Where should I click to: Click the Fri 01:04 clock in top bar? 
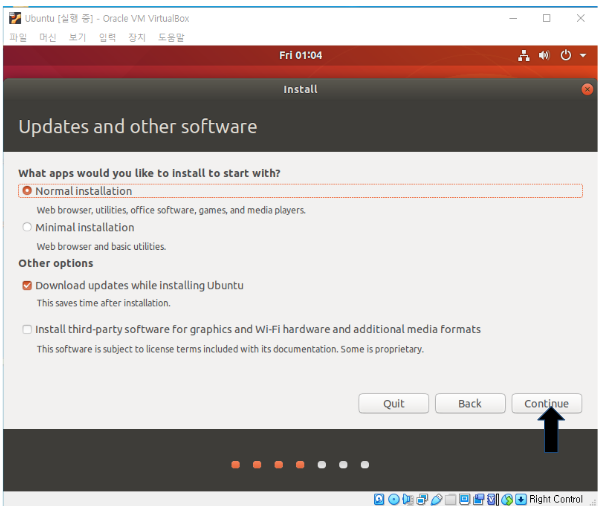click(x=301, y=55)
